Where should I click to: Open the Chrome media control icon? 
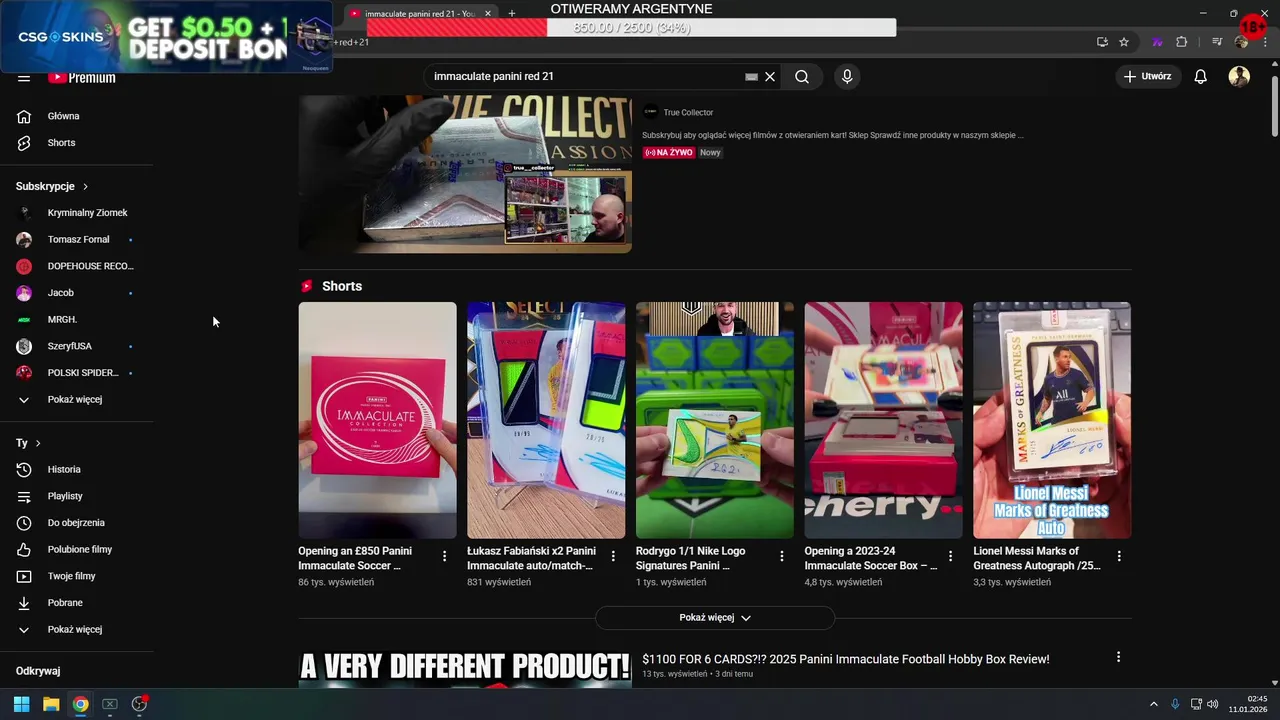point(1217,42)
